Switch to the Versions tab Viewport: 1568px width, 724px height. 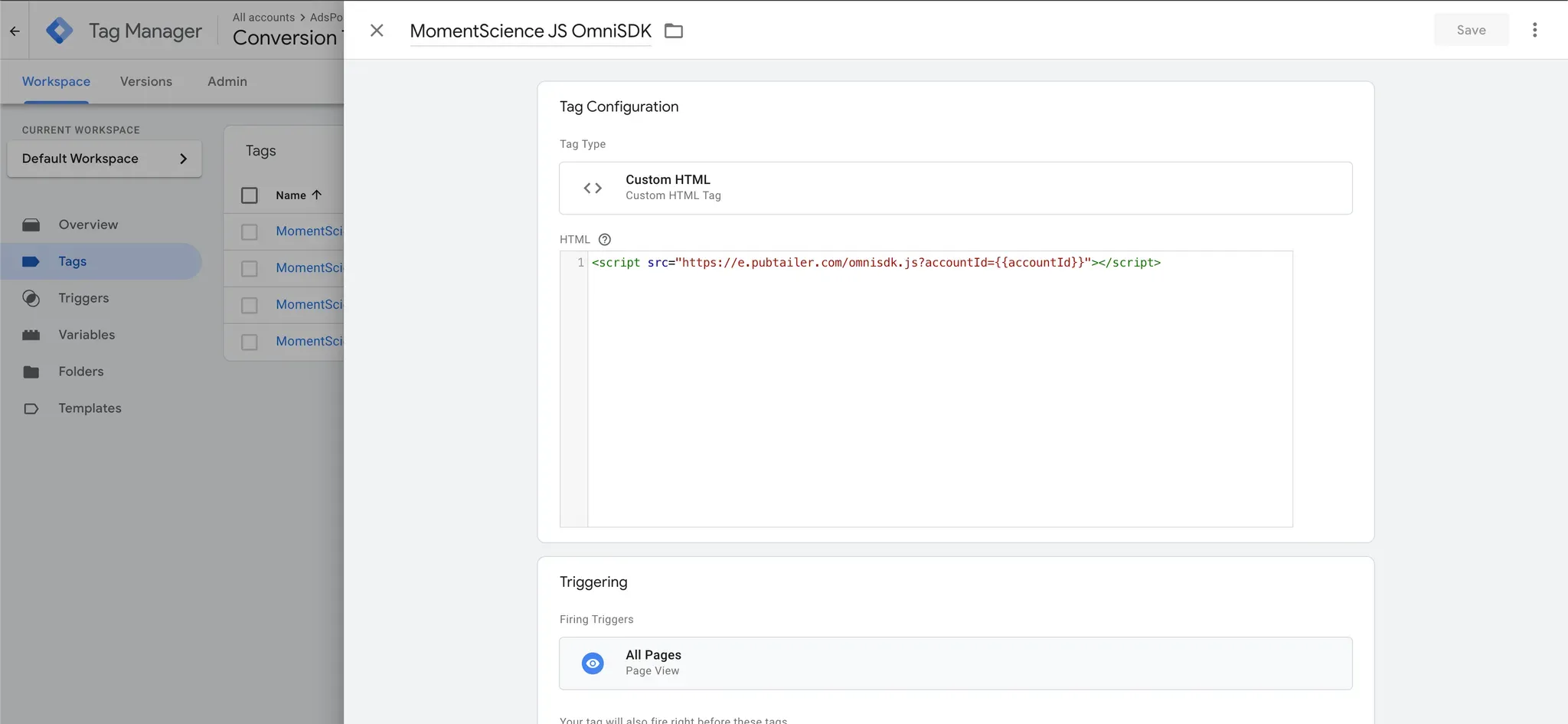point(146,81)
